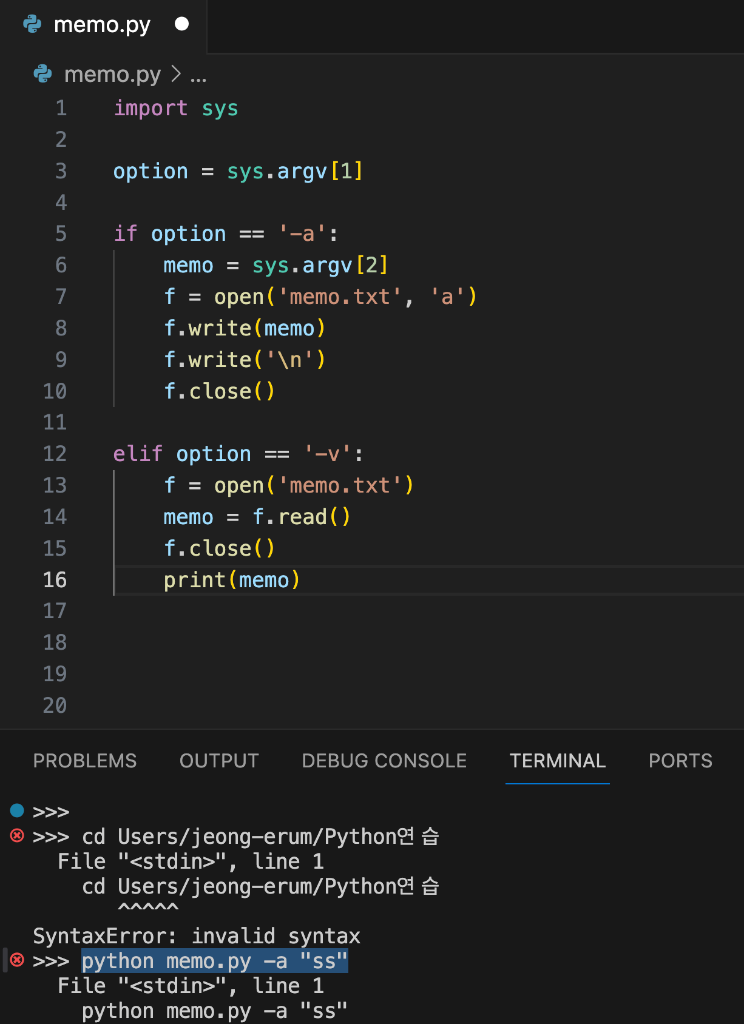Viewport: 744px width, 1024px height.
Task: Click the SyntaxError: invalid syntax message
Action: [196, 936]
